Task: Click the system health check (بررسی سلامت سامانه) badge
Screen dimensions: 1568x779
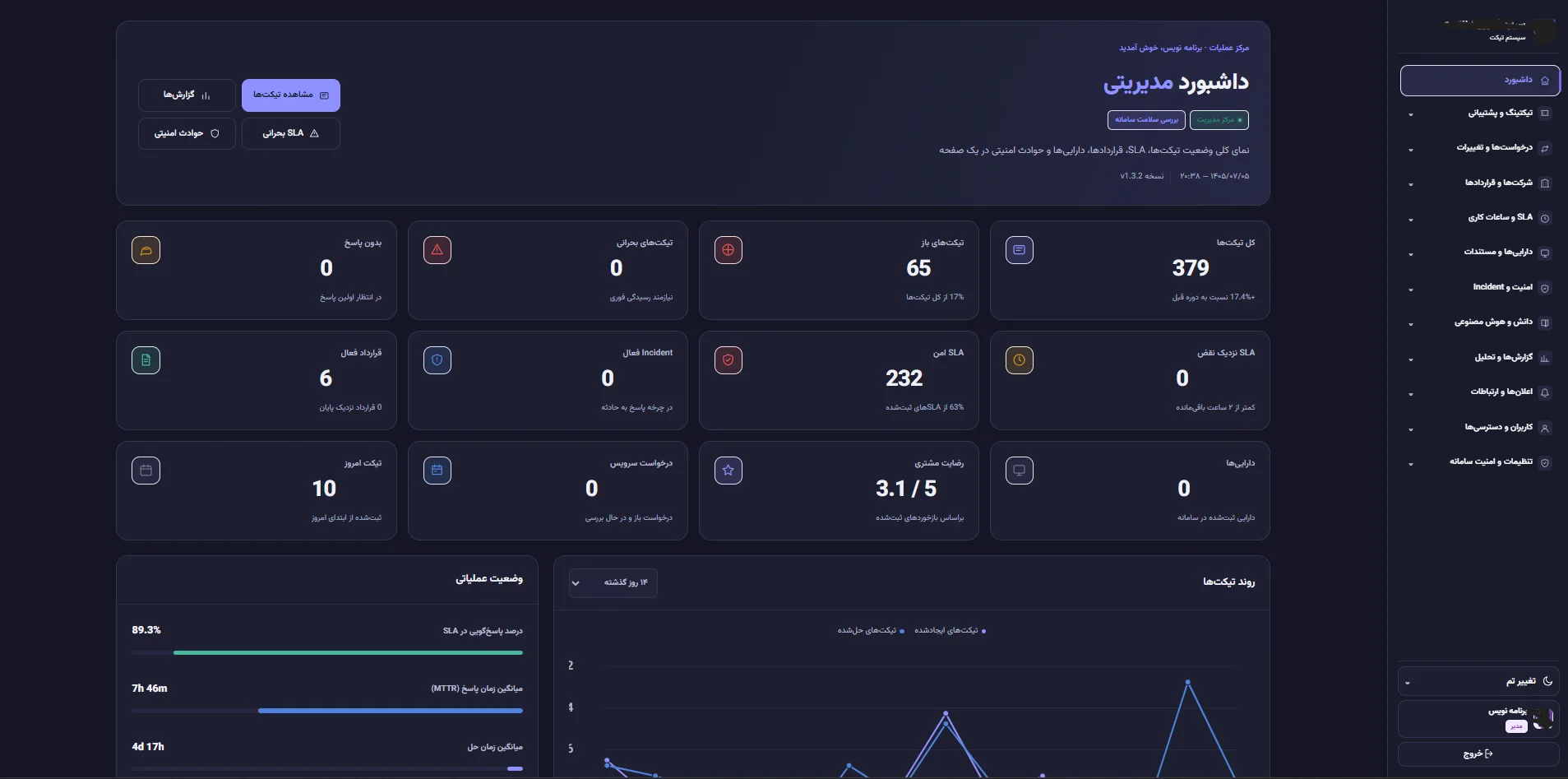Action: (1146, 120)
